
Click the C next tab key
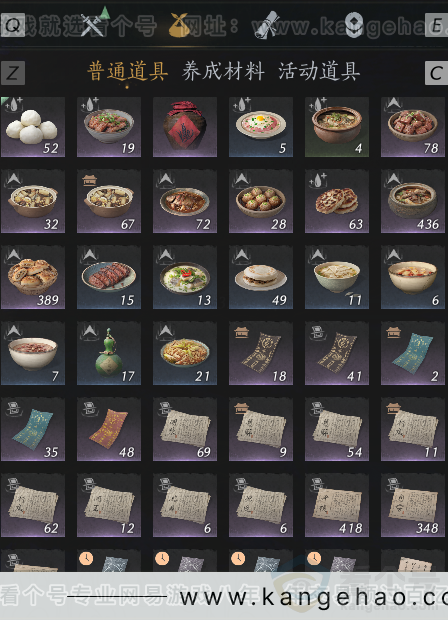(437, 73)
